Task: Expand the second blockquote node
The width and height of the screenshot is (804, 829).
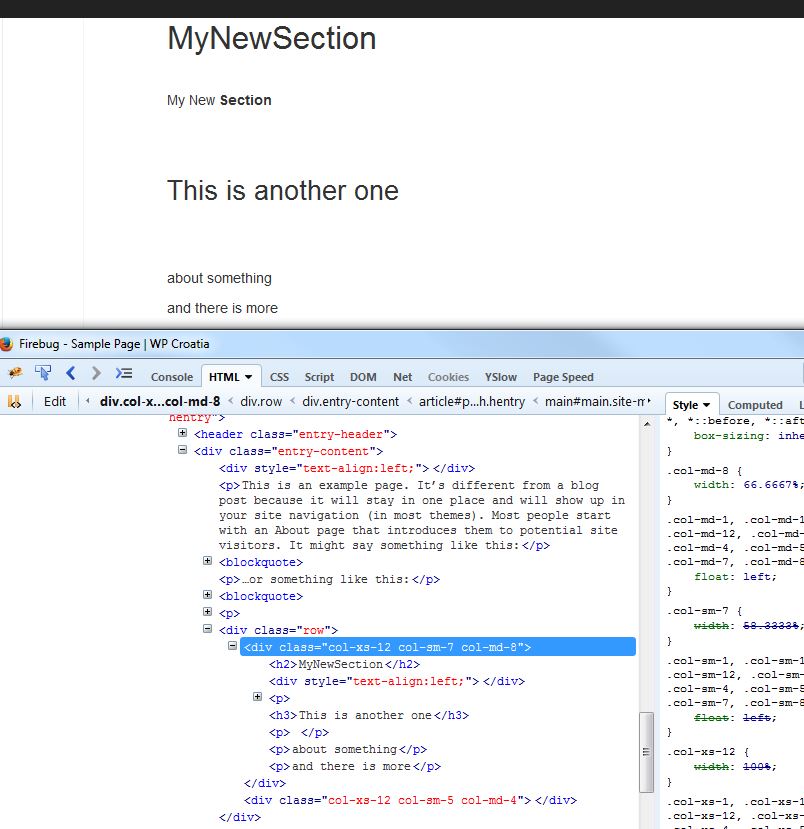Action: 208,595
